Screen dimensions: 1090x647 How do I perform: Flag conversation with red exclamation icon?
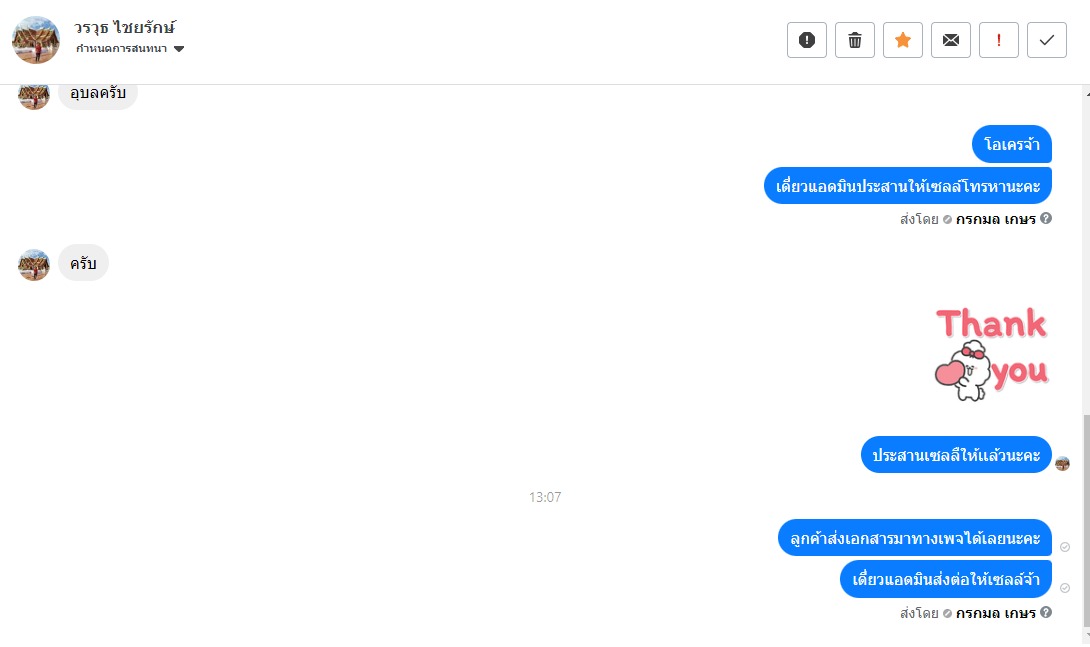[x=998, y=40]
